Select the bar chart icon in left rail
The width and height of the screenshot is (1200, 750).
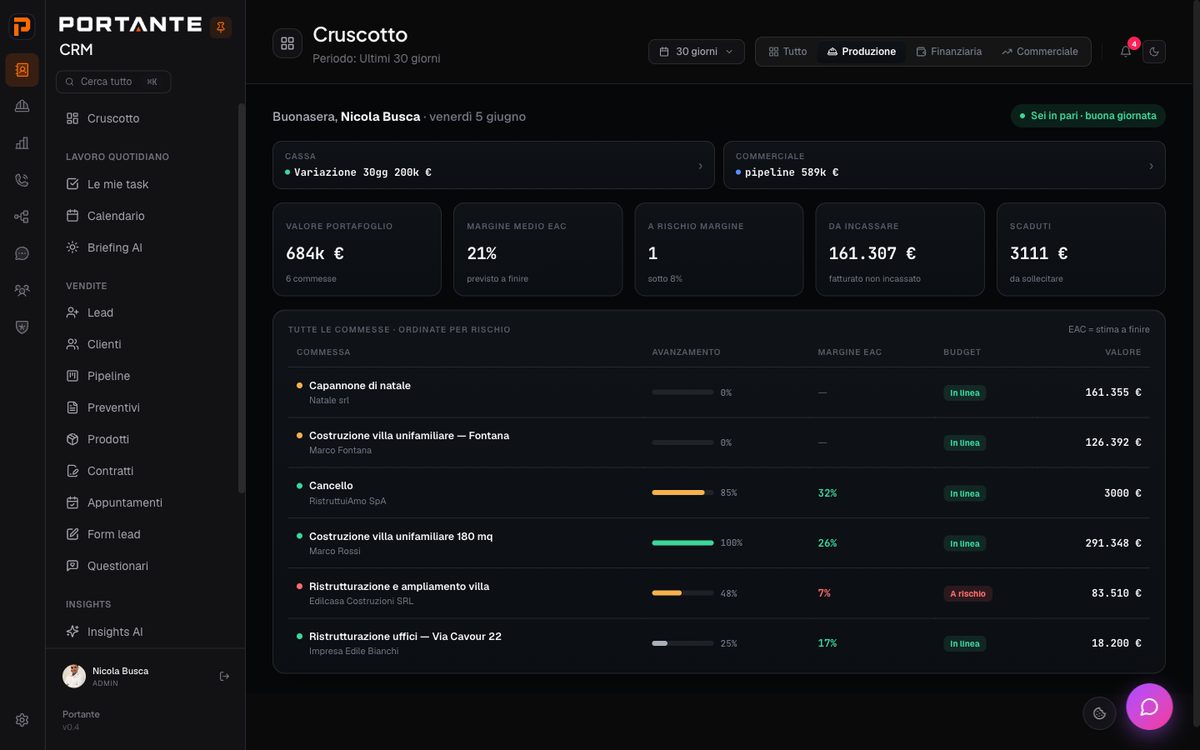coord(22,143)
